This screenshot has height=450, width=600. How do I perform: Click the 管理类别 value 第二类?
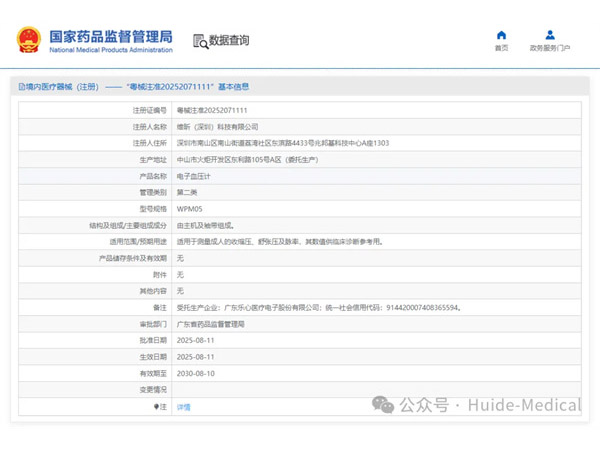(x=187, y=192)
